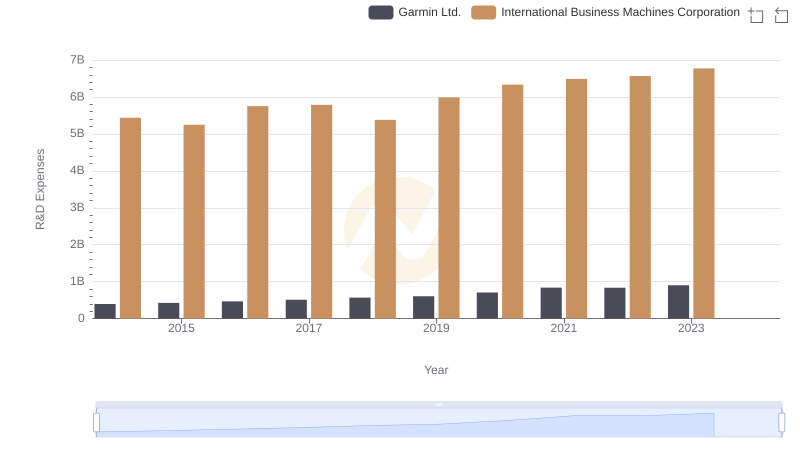This screenshot has width=800, height=461.
Task: Click the Garmin Ltd. dark legend swatch
Action: (x=381, y=12)
